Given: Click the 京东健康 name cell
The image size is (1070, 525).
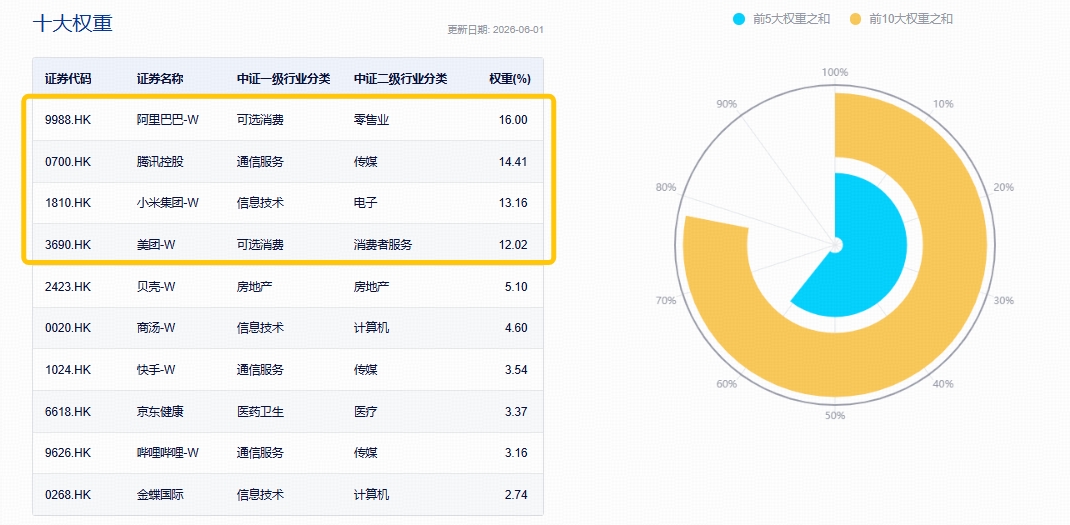Looking at the screenshot, I should click(160, 412).
